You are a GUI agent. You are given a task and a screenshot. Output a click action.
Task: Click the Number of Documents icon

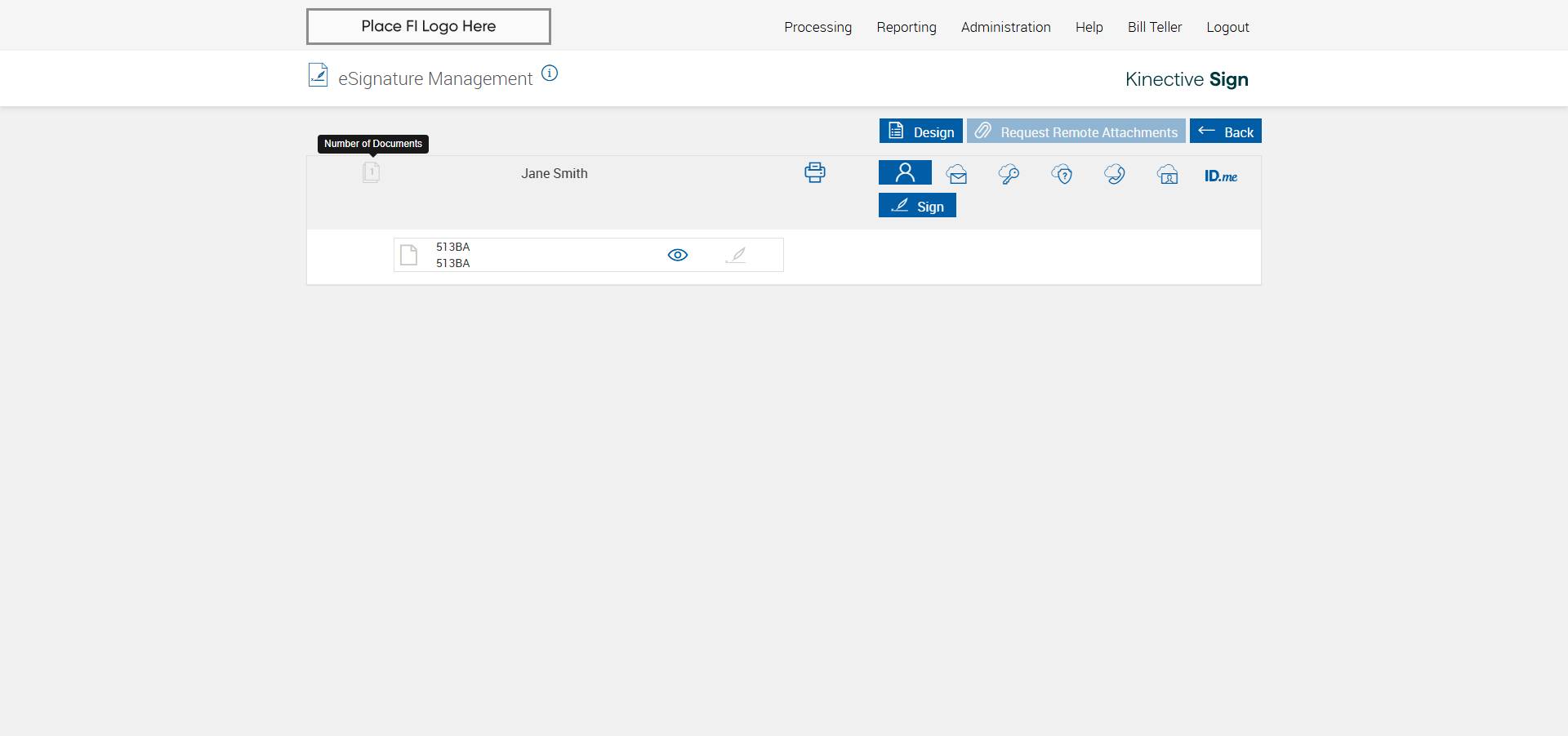(x=372, y=172)
